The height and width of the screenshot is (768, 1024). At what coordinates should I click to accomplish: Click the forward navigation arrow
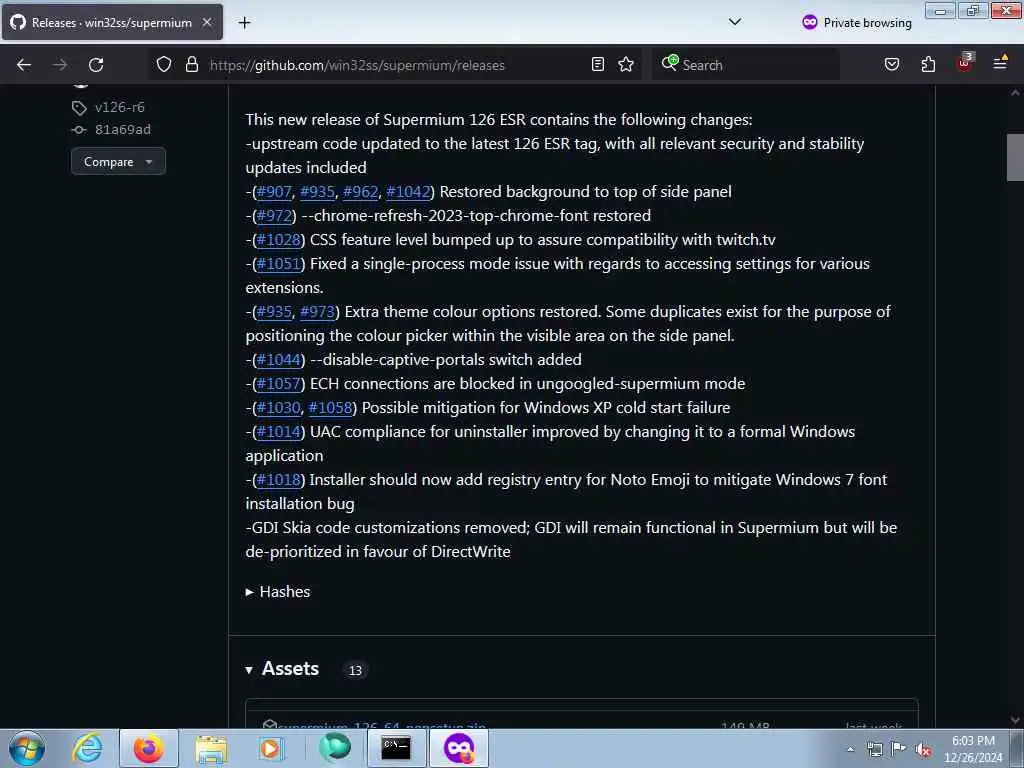[x=59, y=65]
